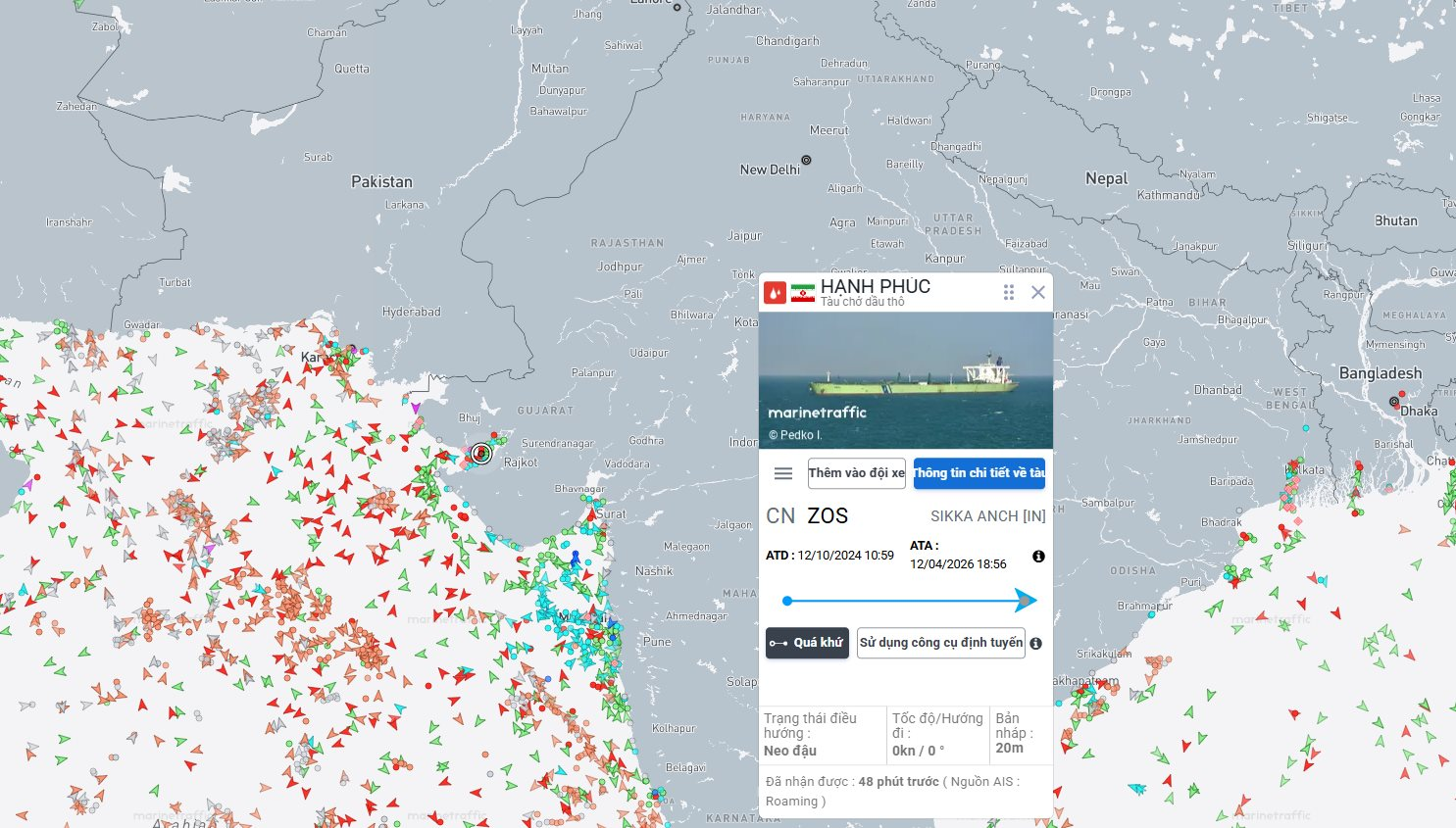Open Thông tin chi tiết về tàu

tap(979, 473)
